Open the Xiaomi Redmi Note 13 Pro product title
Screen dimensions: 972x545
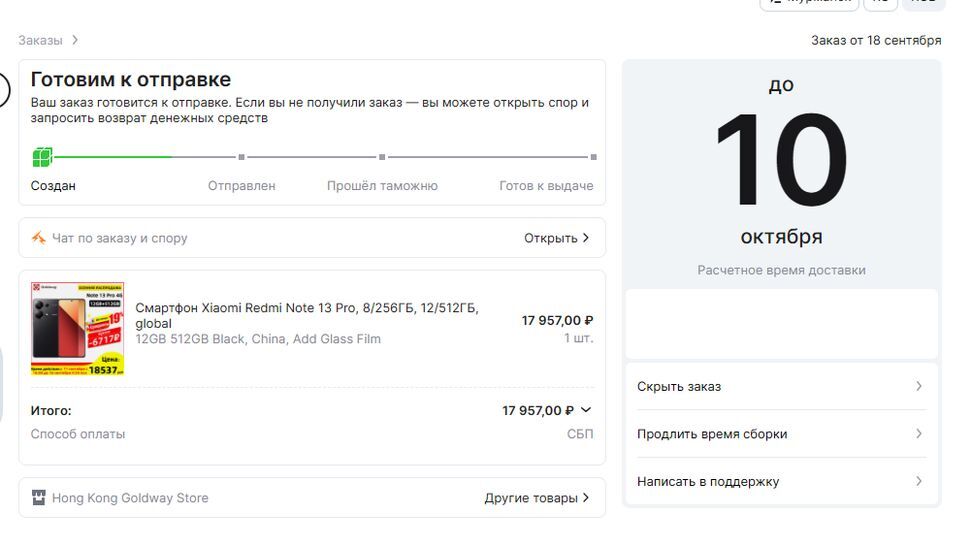306,315
